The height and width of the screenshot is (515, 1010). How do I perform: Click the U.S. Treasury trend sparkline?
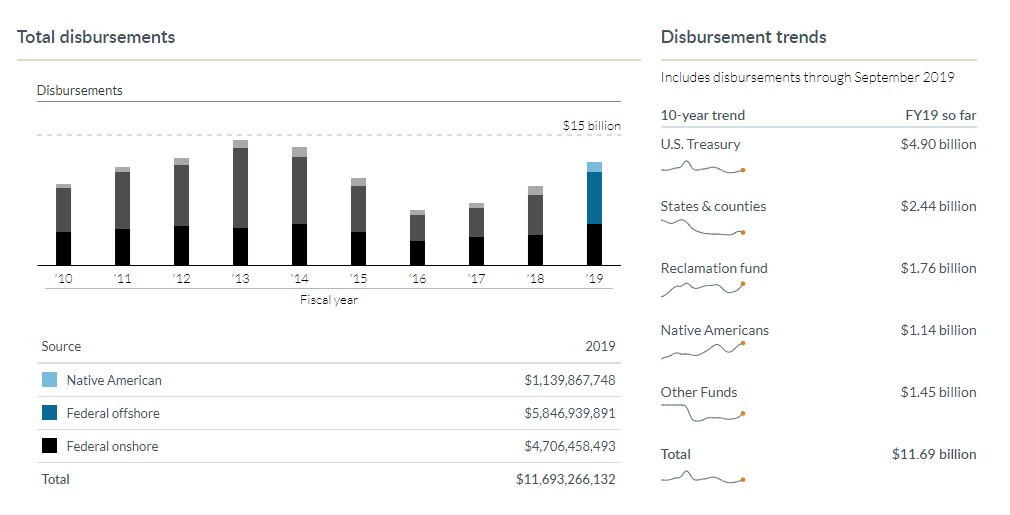coord(702,167)
